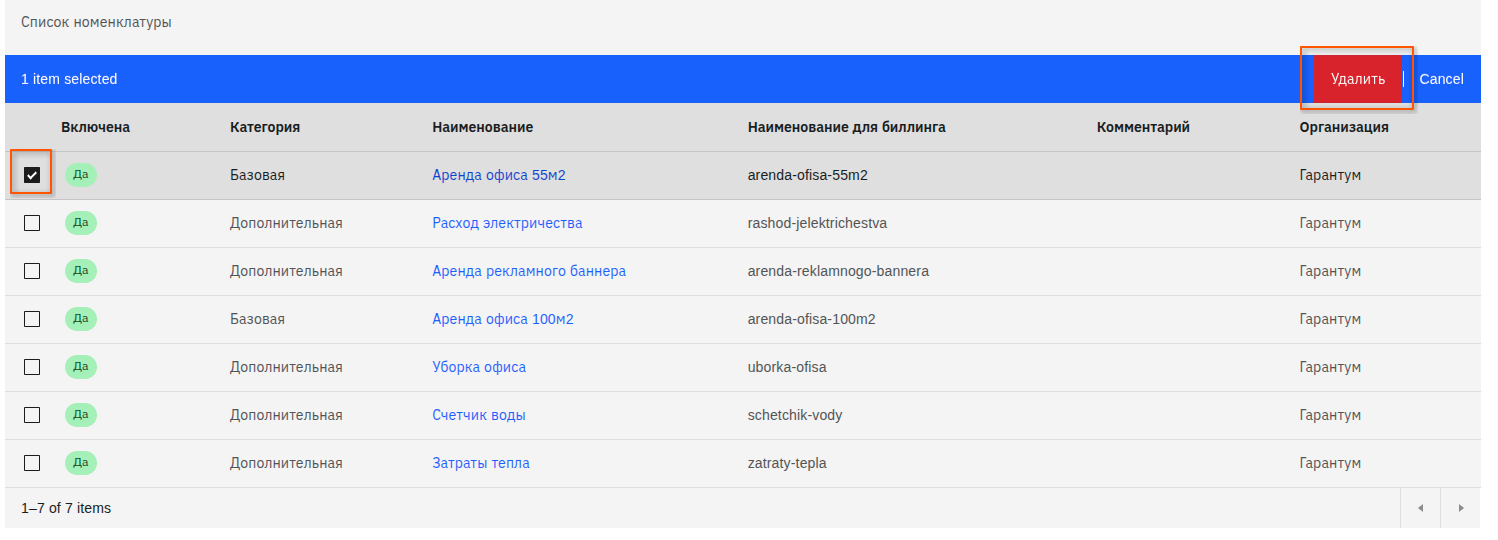
Task: Click the Да status badge for Счетчик воды
Action: [x=81, y=415]
